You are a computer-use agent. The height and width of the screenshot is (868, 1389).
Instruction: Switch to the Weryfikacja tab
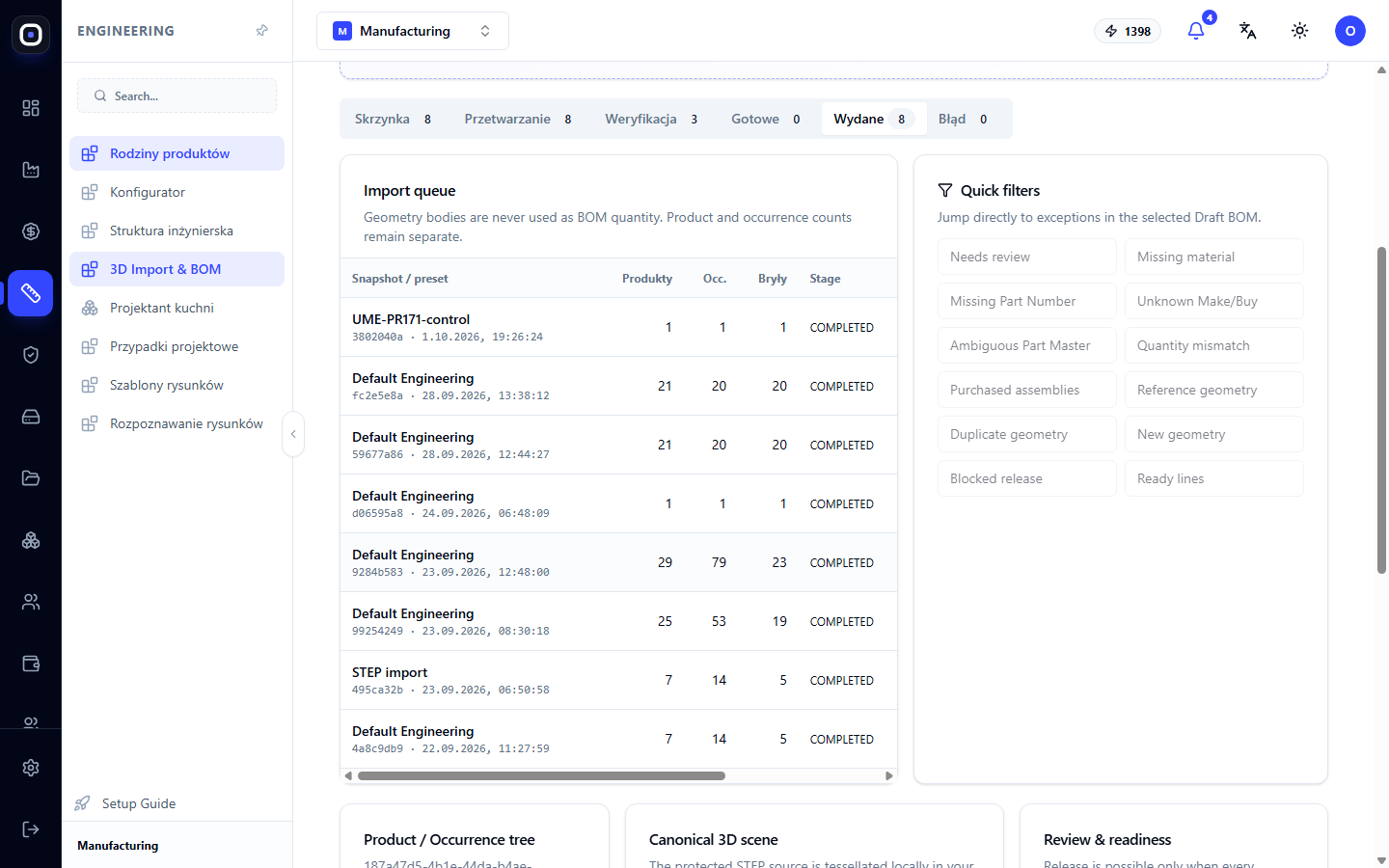[651, 119]
